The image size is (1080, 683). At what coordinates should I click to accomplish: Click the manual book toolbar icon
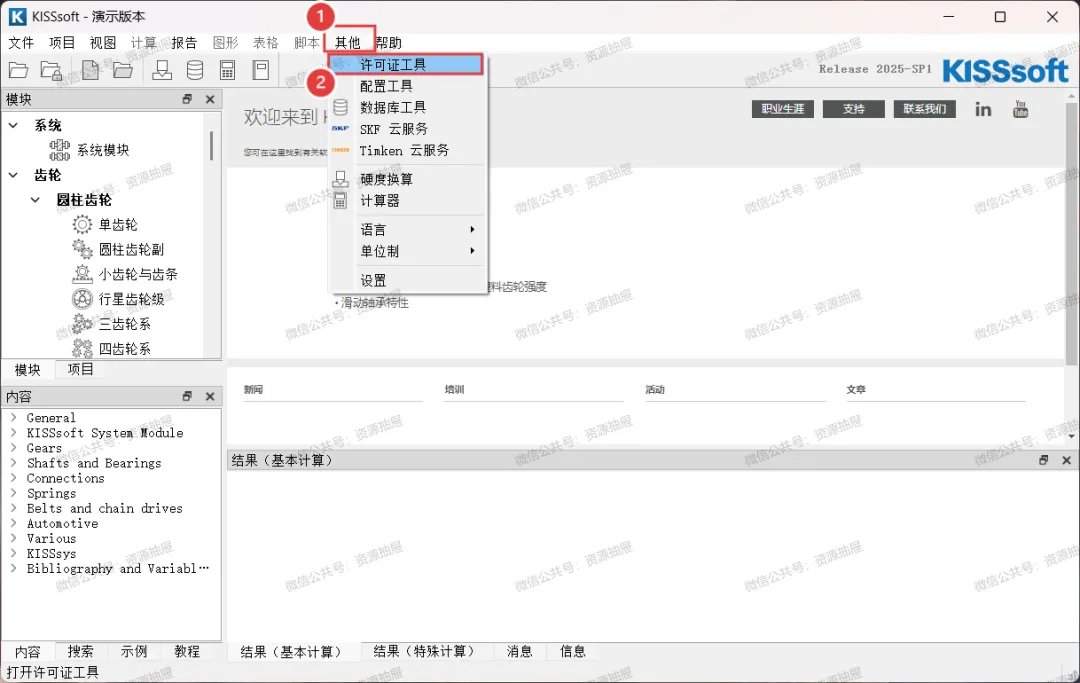click(260, 70)
